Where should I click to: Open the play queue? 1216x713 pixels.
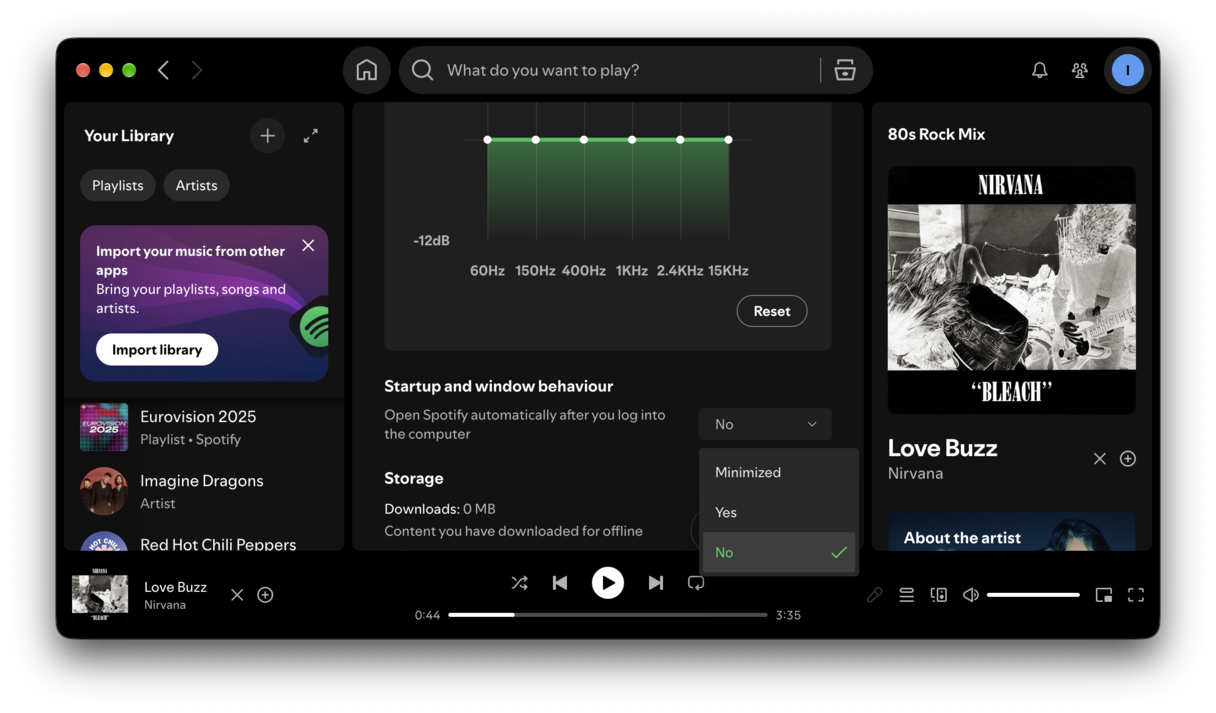point(907,595)
